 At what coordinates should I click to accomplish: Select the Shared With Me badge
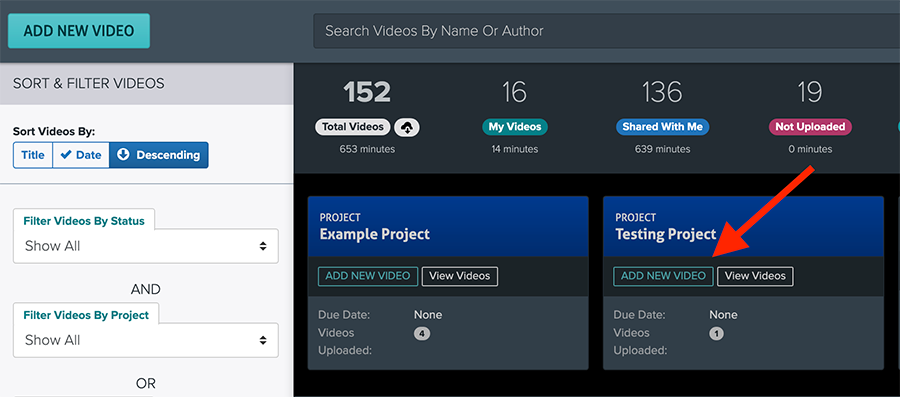[662, 127]
